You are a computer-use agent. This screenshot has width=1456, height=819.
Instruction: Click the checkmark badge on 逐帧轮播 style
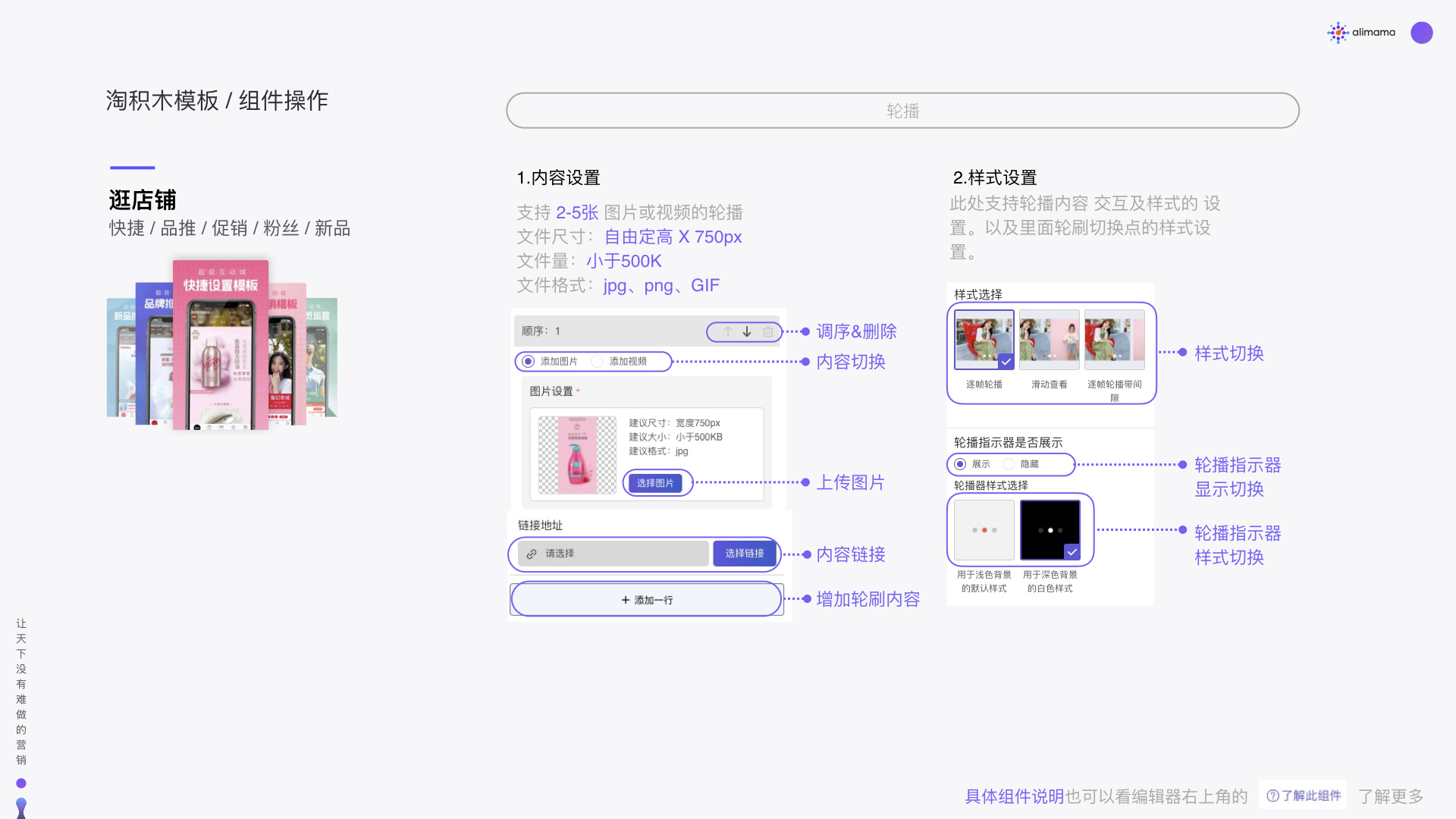(1006, 362)
